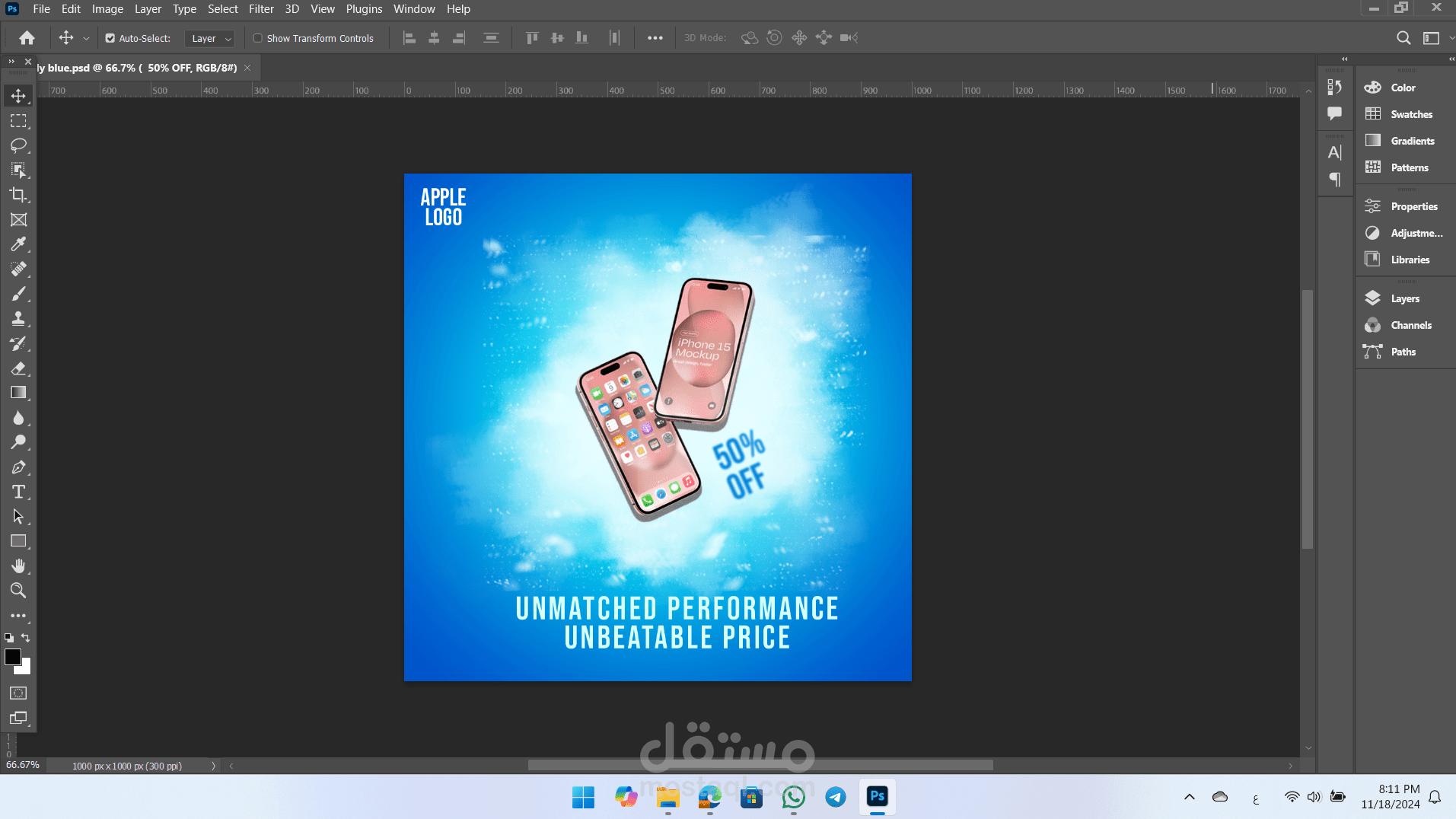Select the Zoom tool
The image size is (1456, 819).
click(18, 591)
